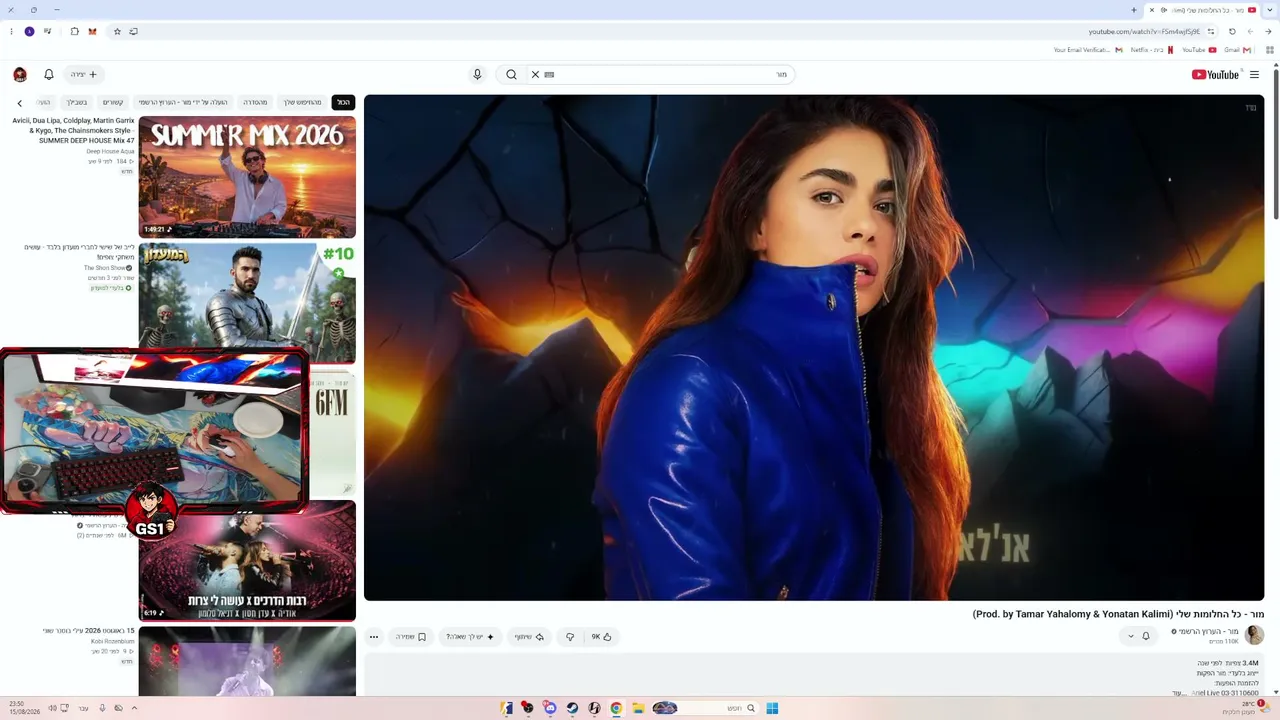
Task: Select the מהסדרה filter chip
Action: [255, 102]
